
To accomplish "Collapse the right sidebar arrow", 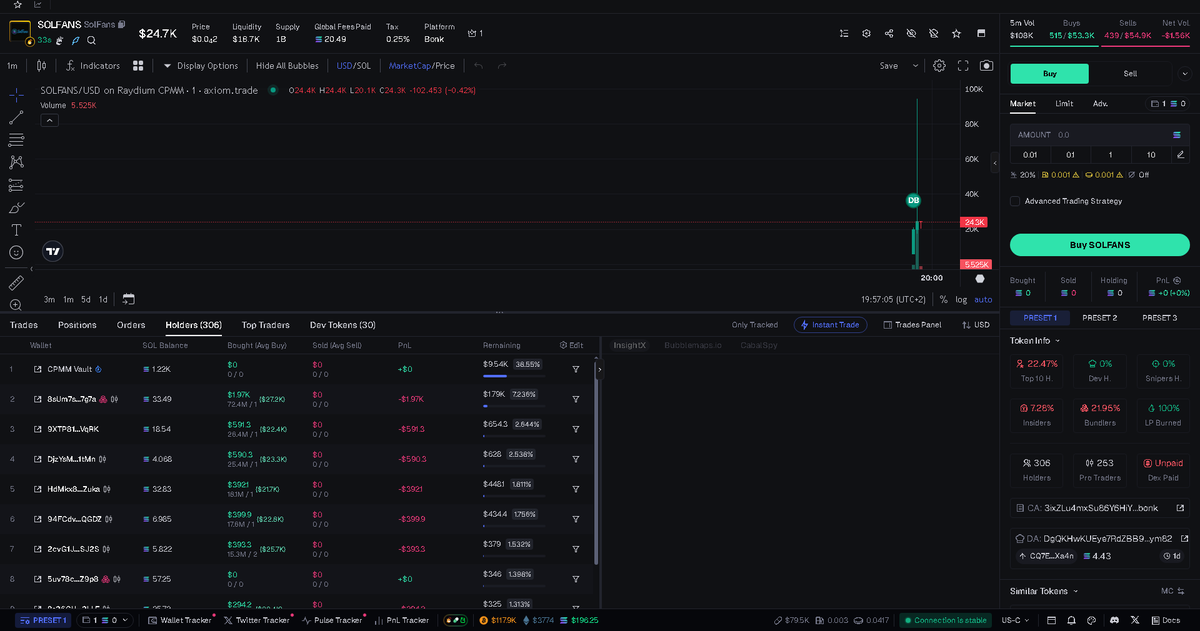I will 994,162.
